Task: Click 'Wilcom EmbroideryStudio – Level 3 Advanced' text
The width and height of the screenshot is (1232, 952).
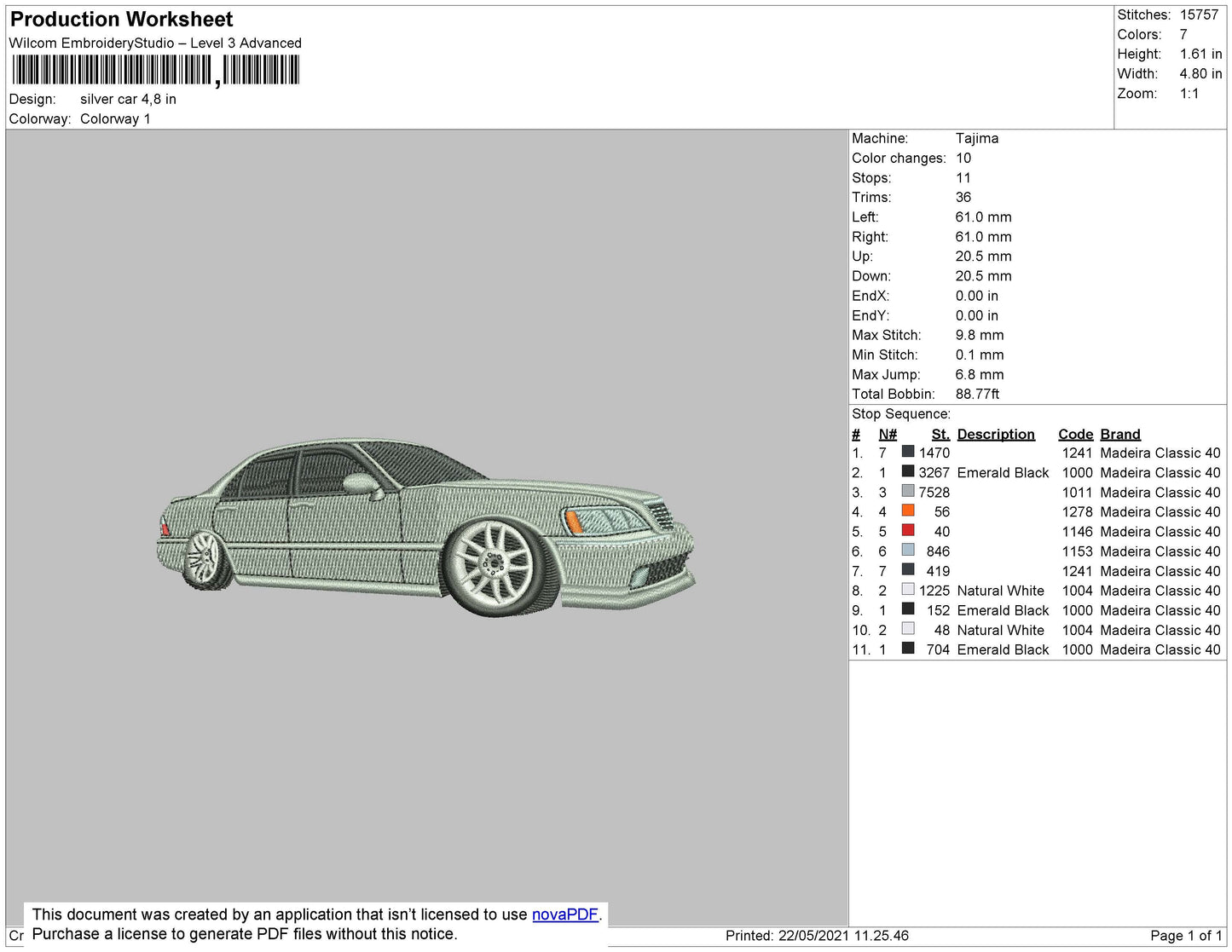Action: coord(155,43)
